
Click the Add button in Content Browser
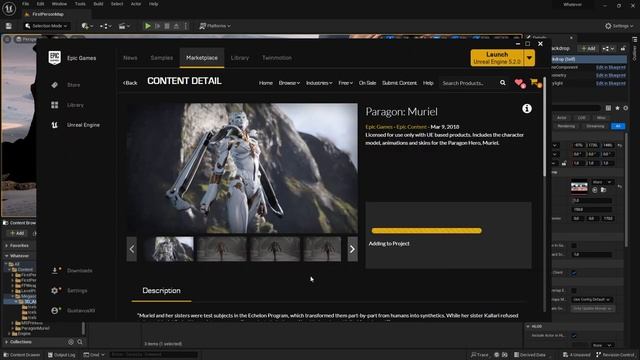pos(17,233)
